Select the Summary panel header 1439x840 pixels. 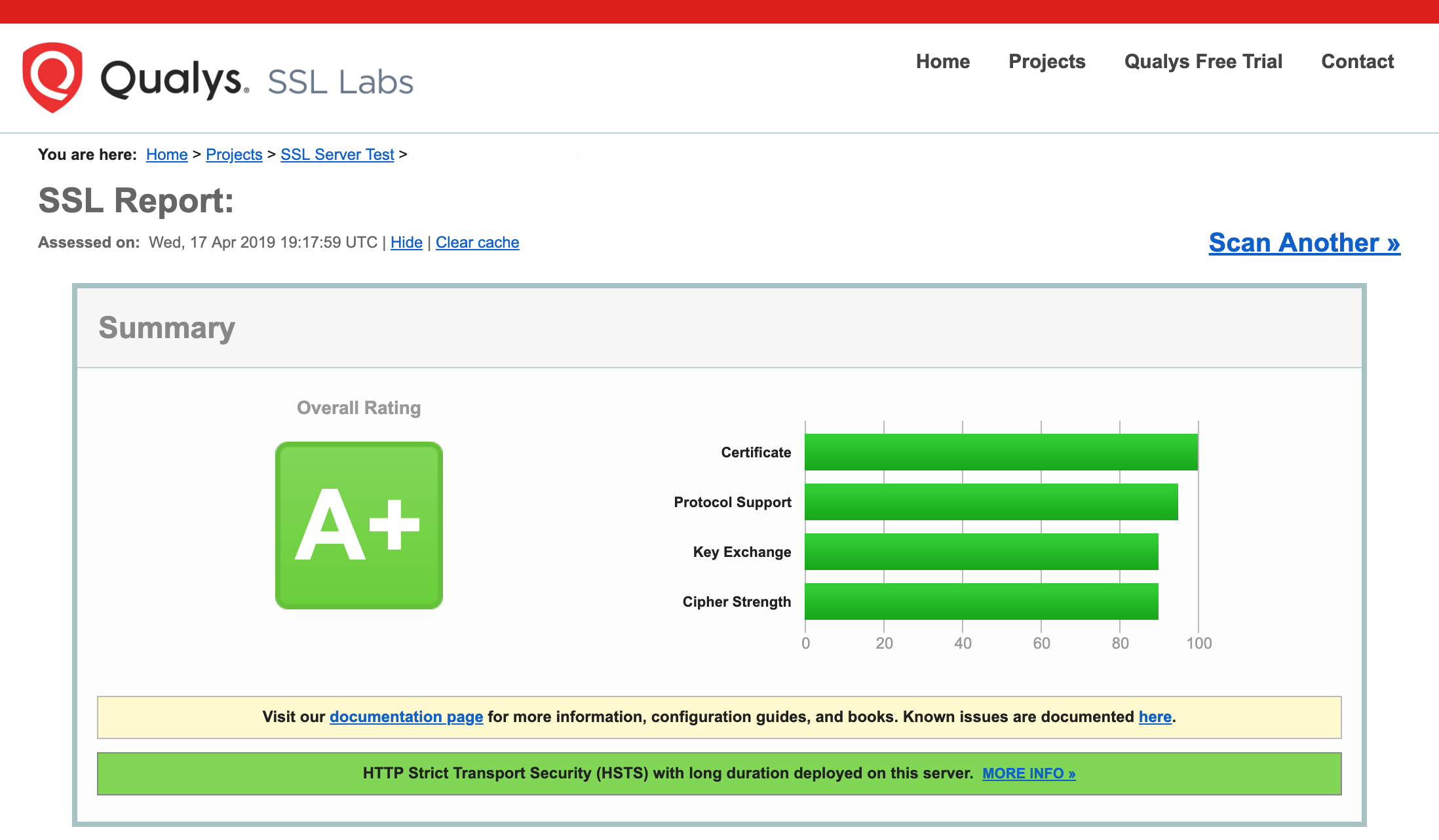tap(167, 328)
